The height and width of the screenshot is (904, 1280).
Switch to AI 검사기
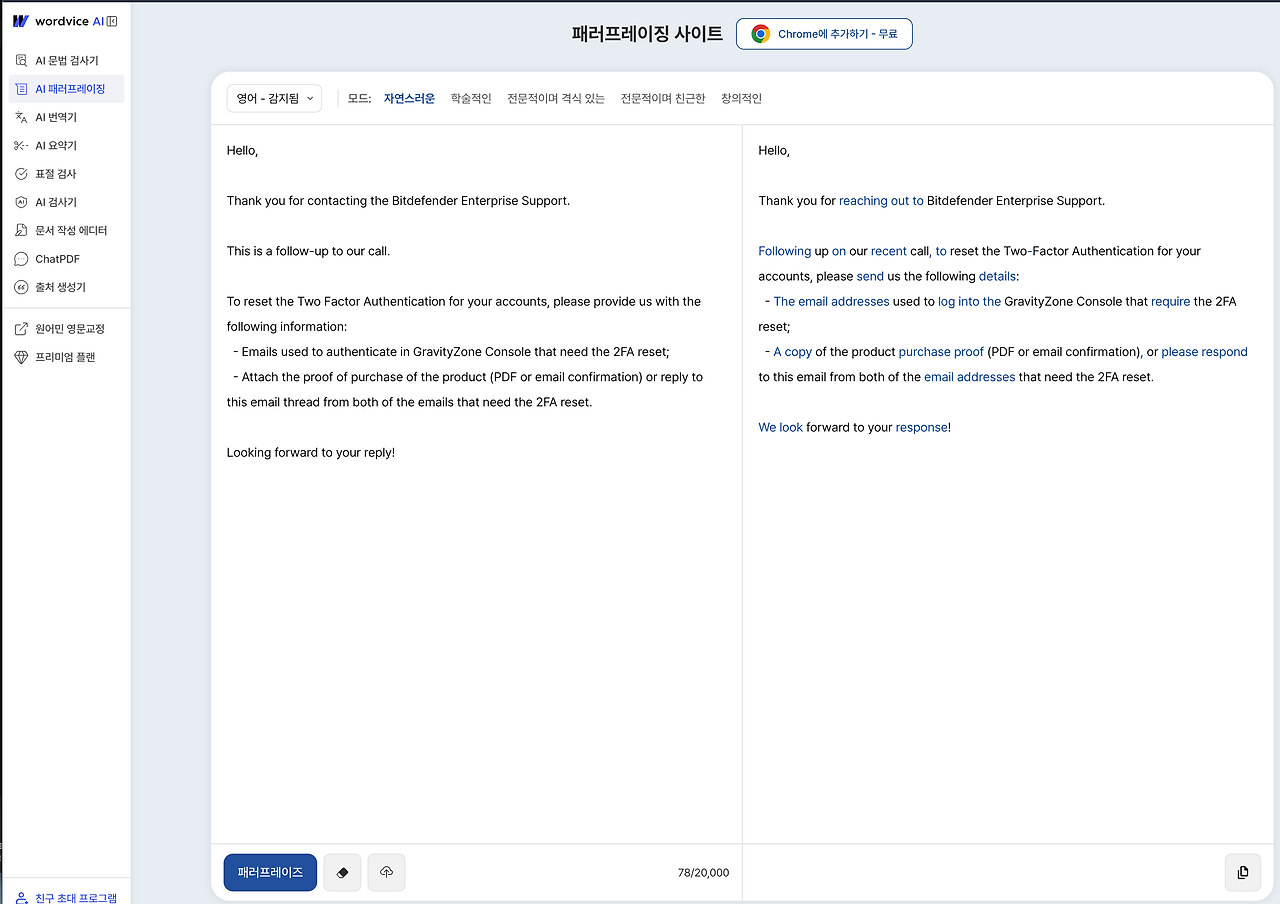coord(66,202)
